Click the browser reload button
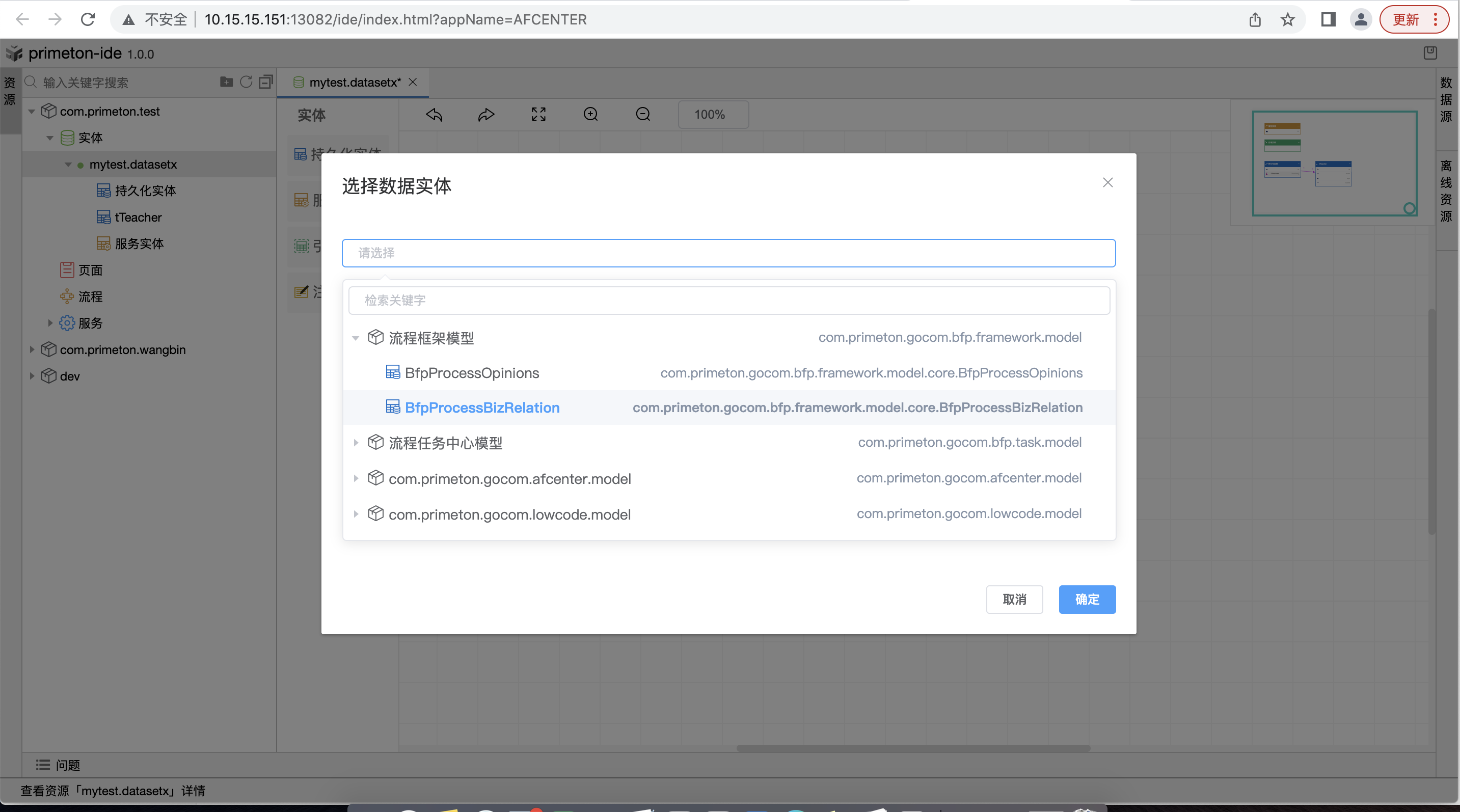Image resolution: width=1460 pixels, height=812 pixels. point(88,19)
